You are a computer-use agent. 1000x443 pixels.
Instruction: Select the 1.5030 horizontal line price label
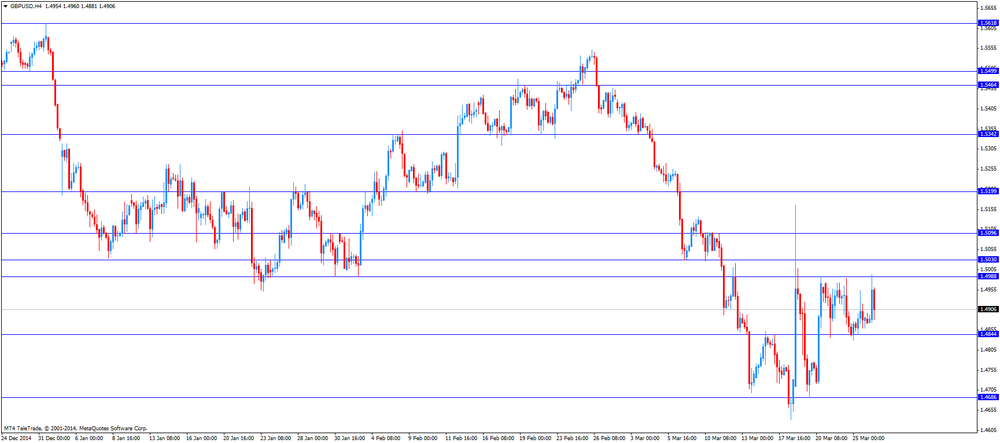click(987, 259)
